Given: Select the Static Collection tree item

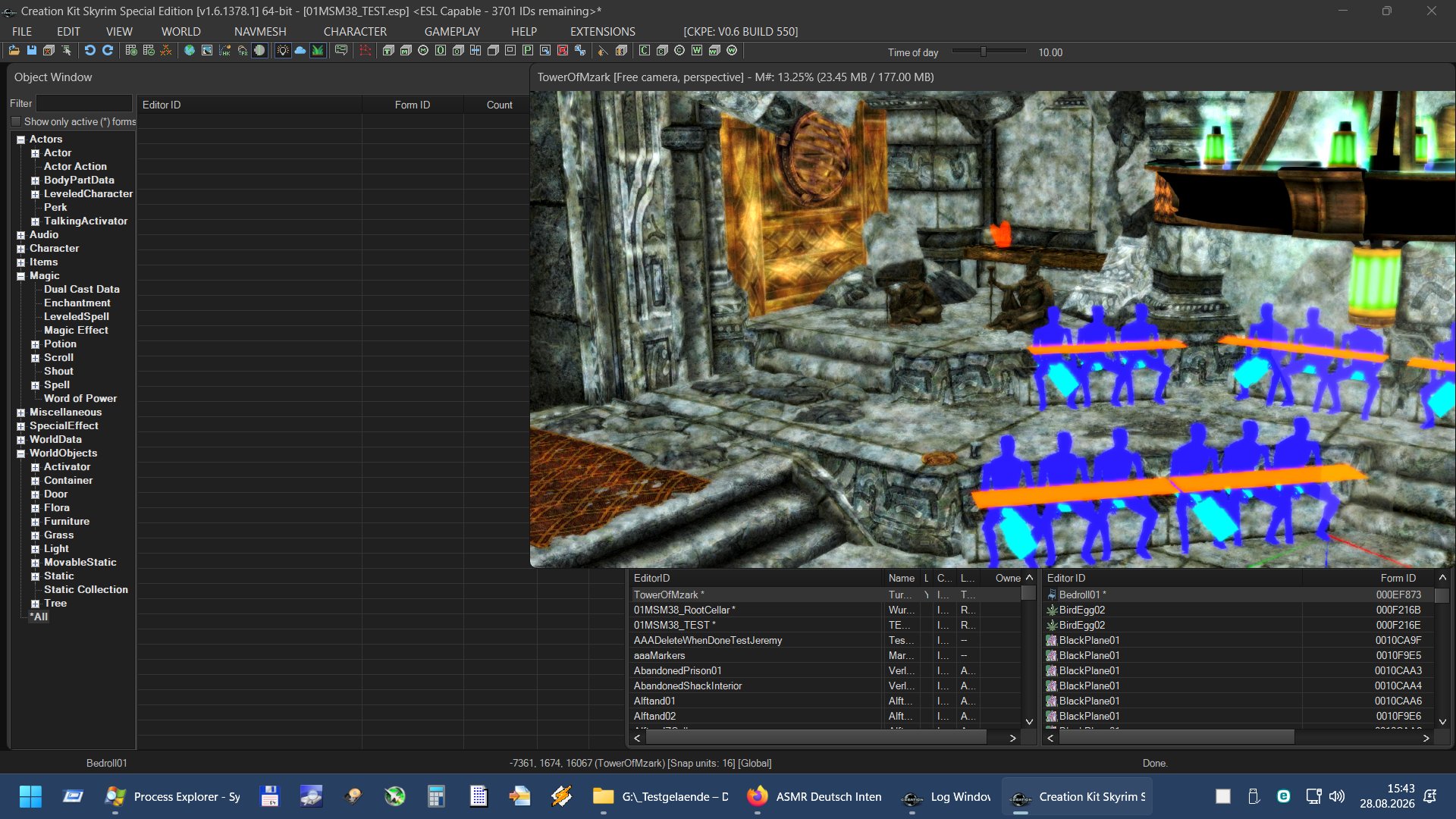Looking at the screenshot, I should coord(86,589).
